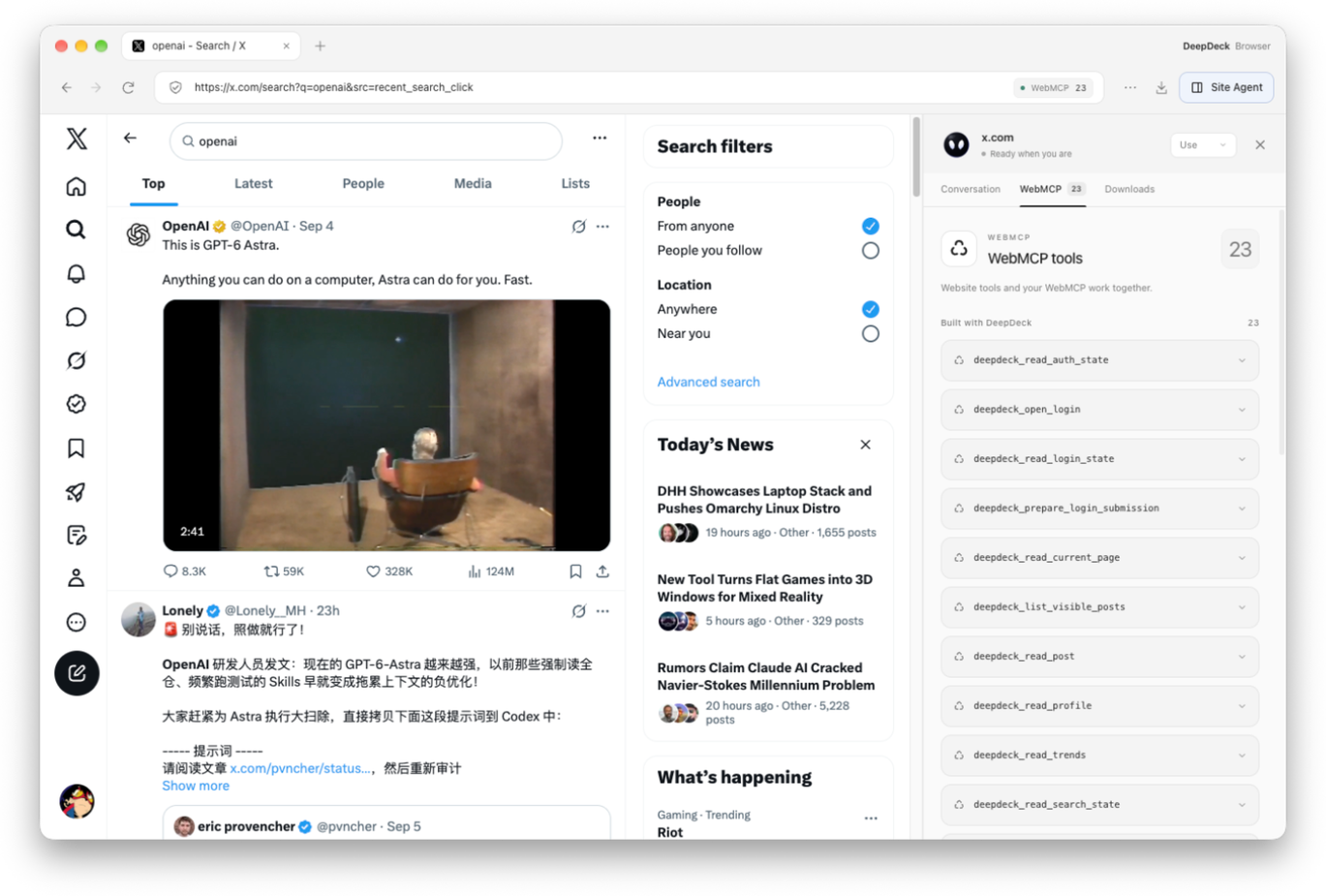Open Grok icon in X sidebar

[x=77, y=360]
